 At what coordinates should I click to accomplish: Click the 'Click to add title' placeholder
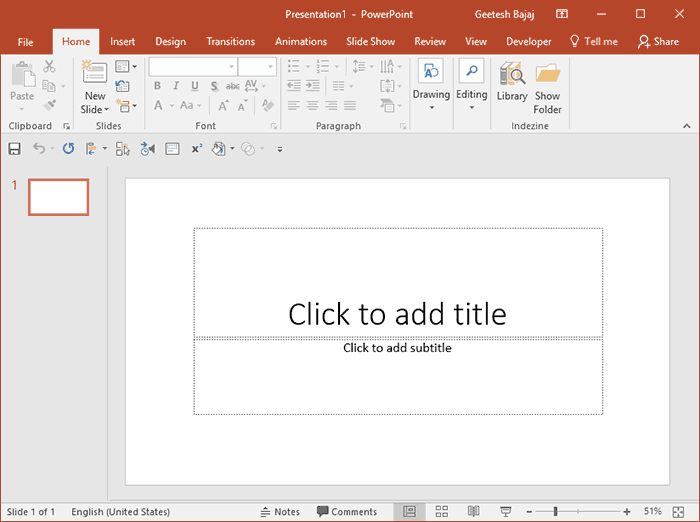coord(398,283)
